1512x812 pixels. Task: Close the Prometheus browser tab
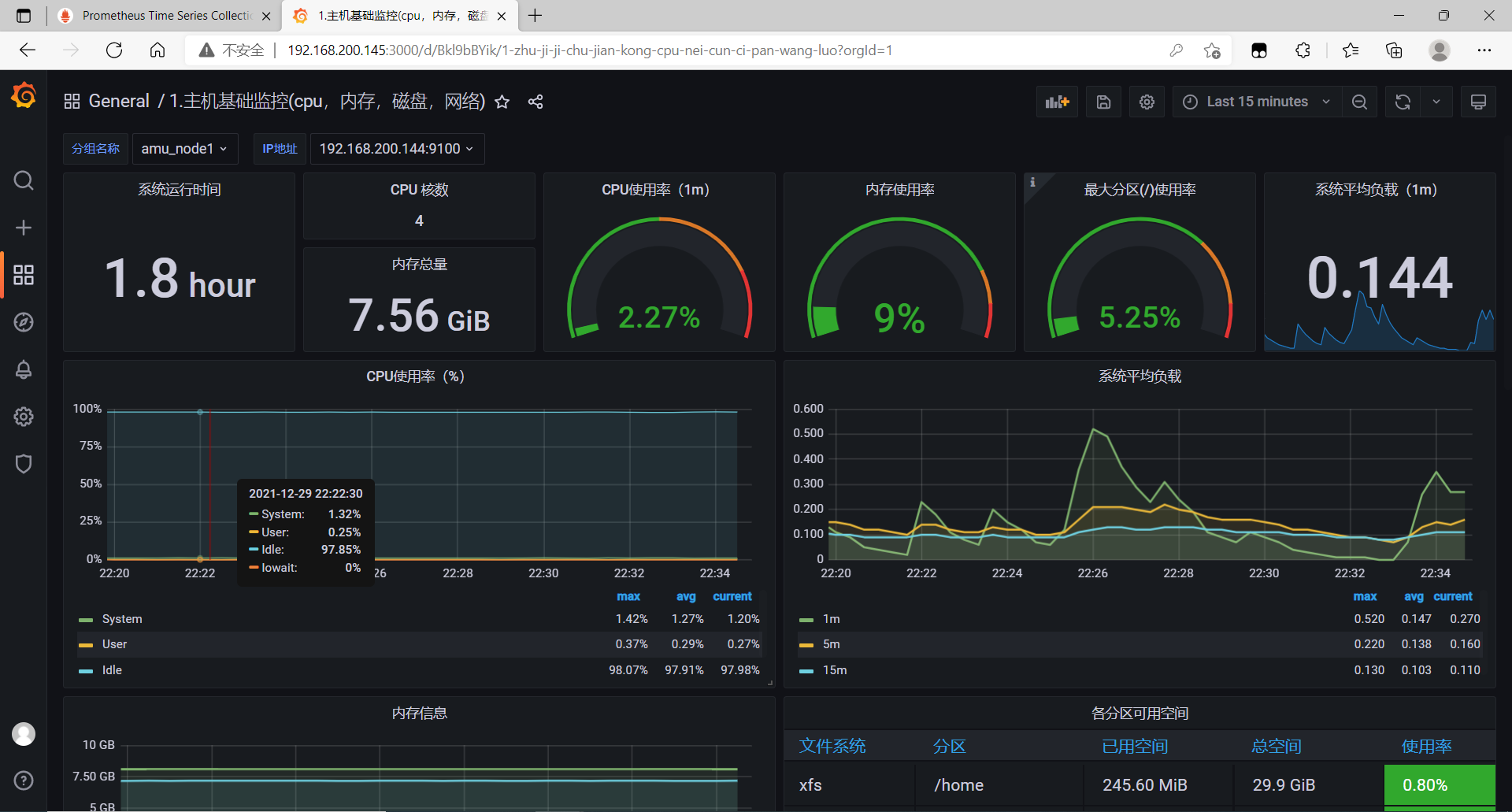click(x=266, y=16)
